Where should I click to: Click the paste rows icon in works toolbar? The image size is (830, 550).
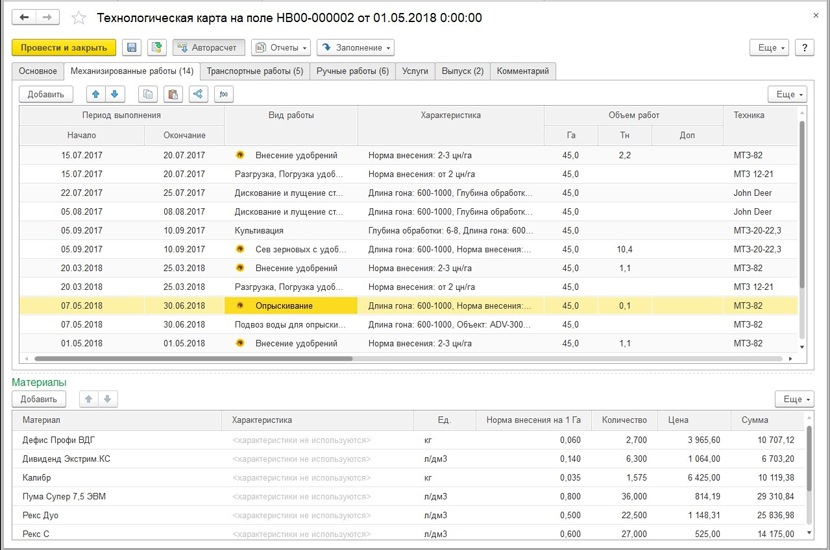(173, 94)
